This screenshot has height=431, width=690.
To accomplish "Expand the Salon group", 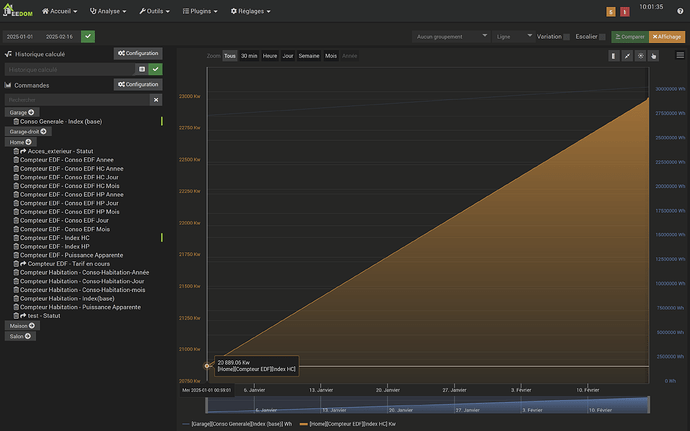I will tap(20, 336).
